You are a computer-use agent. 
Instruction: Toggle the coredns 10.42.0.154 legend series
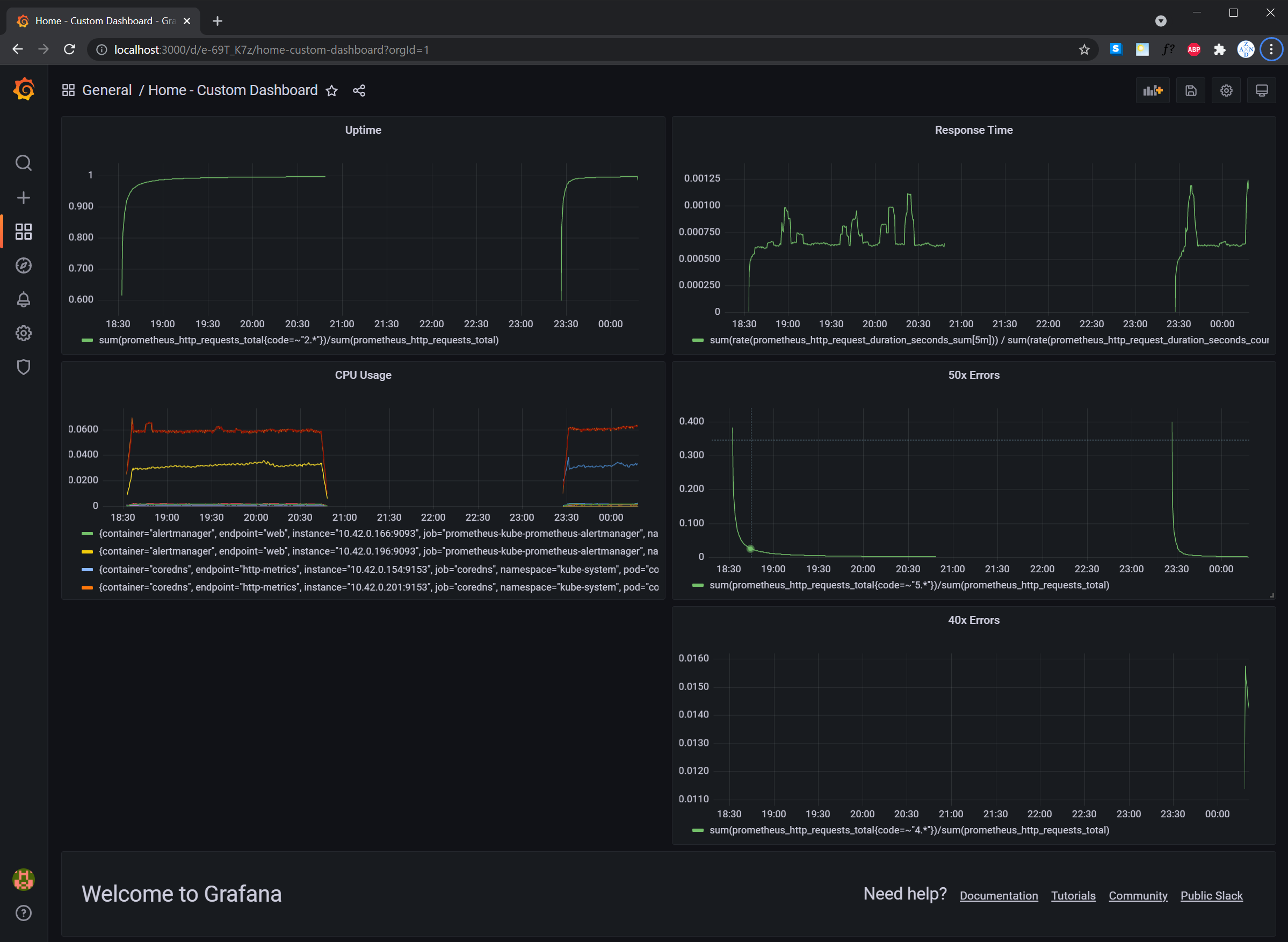(378, 569)
